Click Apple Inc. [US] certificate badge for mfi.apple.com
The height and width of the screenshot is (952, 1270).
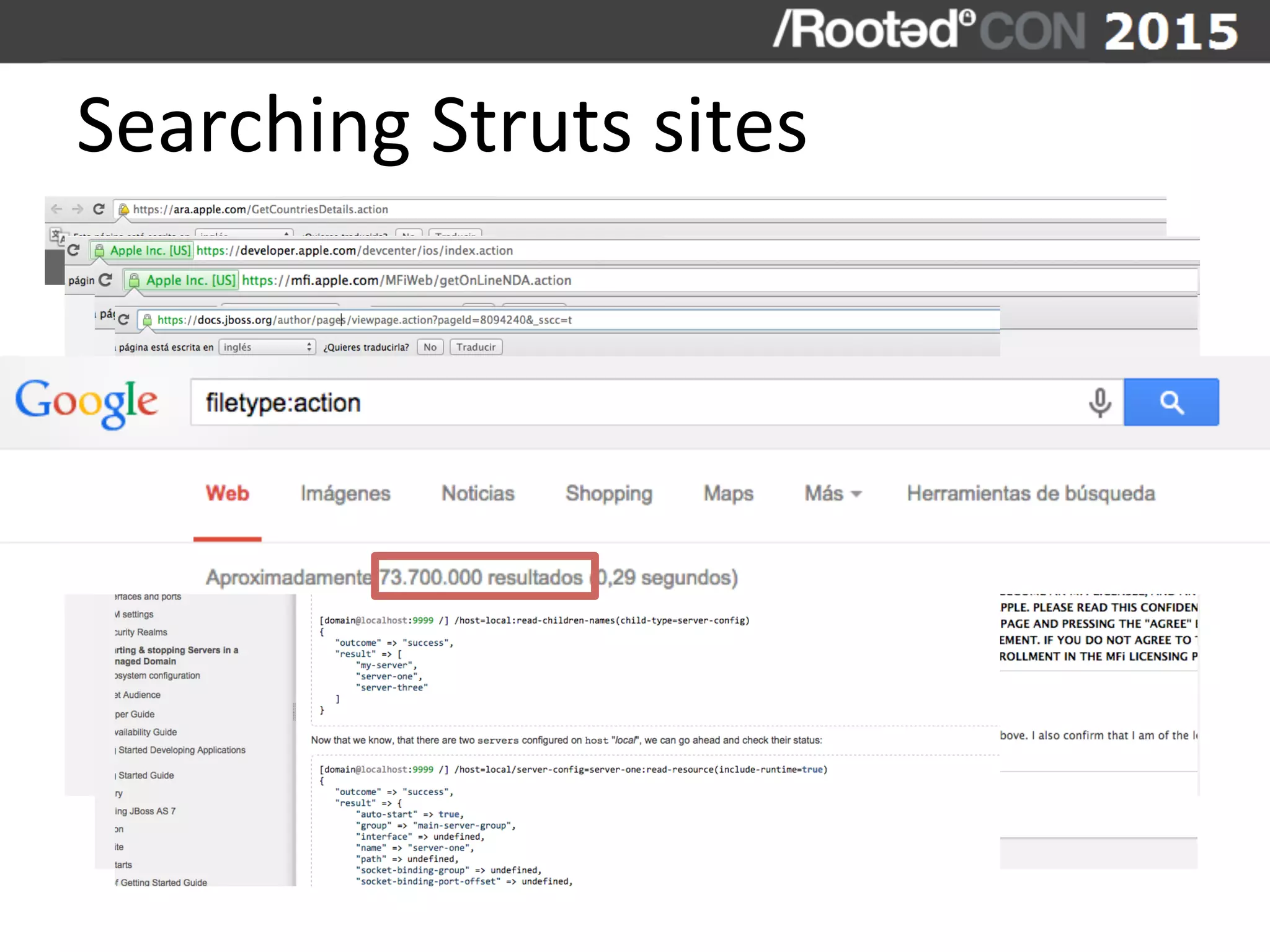[x=182, y=280]
